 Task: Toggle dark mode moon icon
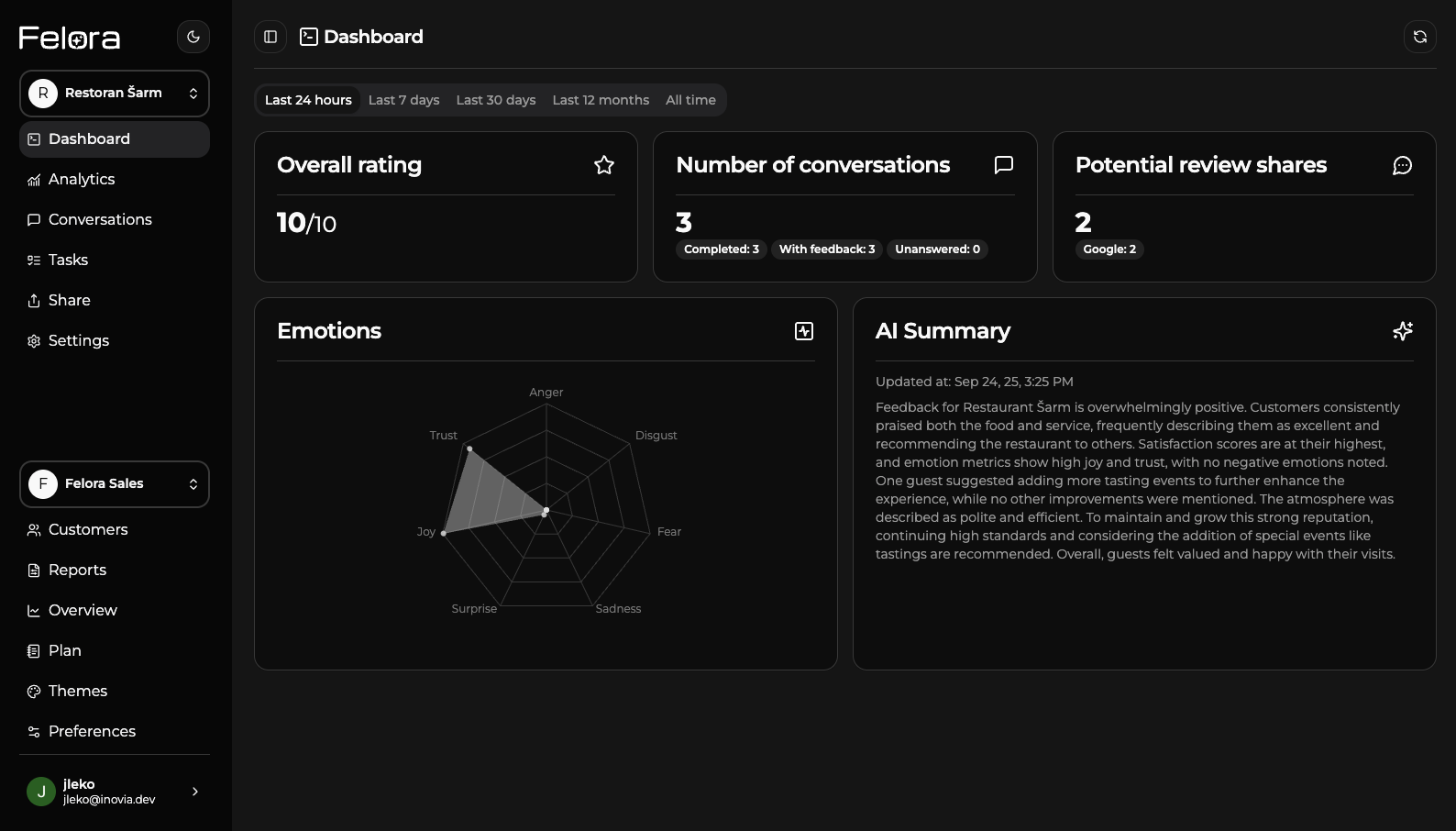193,37
